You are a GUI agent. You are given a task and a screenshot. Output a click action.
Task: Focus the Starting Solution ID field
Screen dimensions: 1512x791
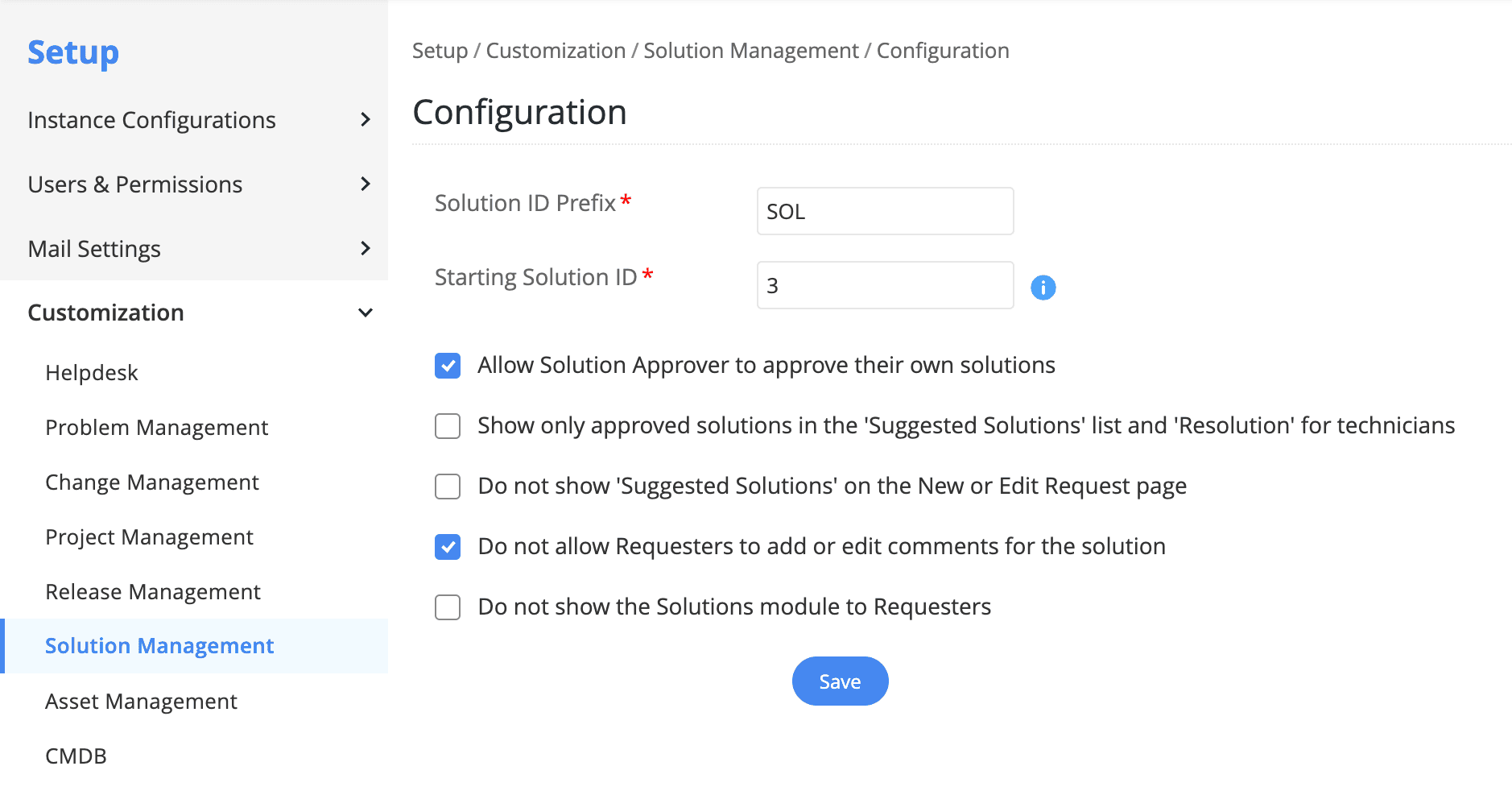tap(884, 286)
